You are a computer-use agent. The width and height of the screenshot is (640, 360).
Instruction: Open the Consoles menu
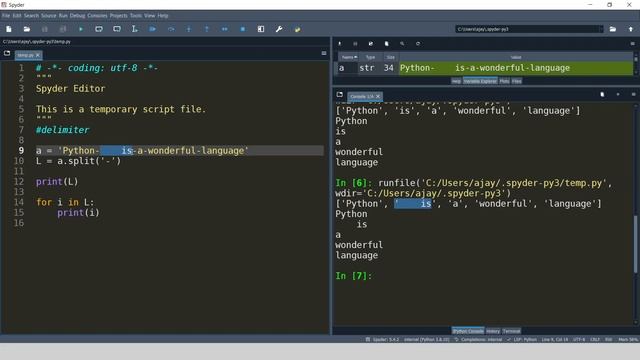(97, 16)
